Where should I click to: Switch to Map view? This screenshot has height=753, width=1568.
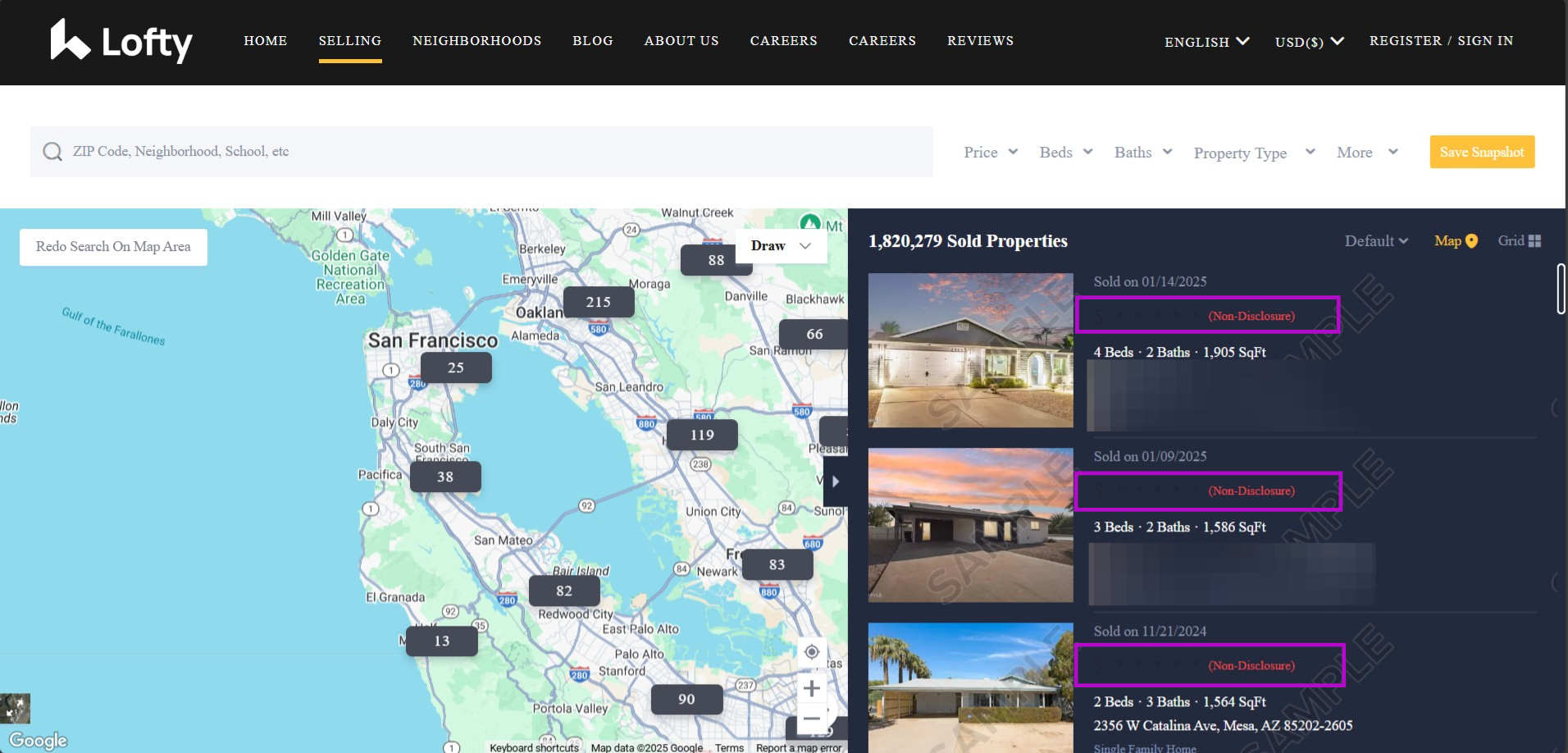click(1455, 240)
